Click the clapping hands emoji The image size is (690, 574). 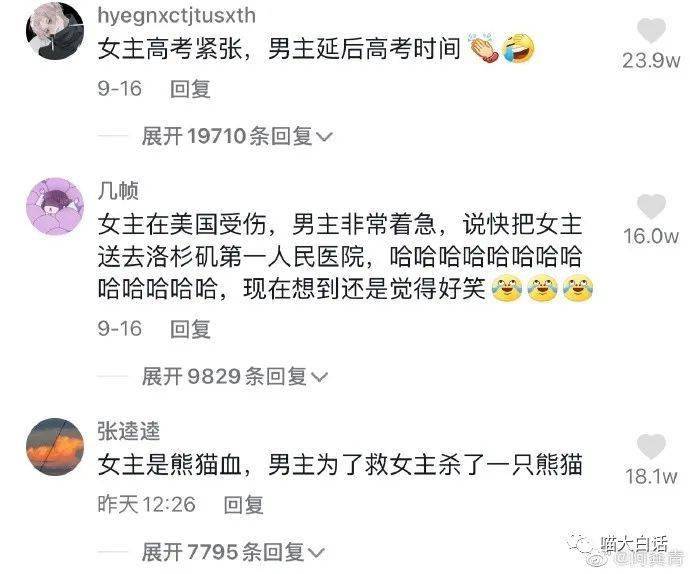[483, 48]
